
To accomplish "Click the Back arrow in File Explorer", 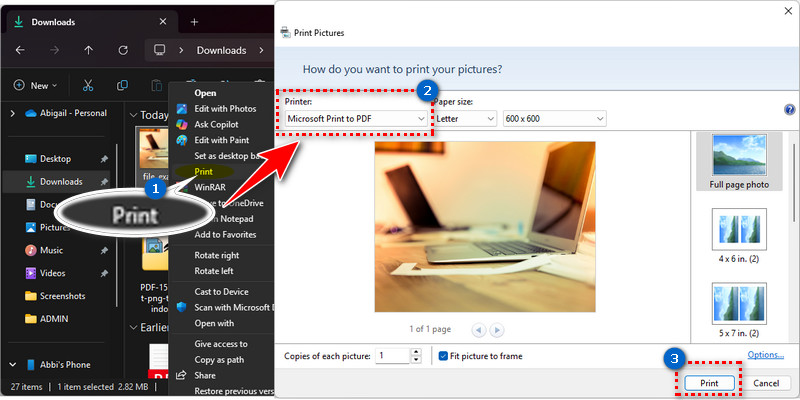I will pyautogui.click(x=19, y=50).
